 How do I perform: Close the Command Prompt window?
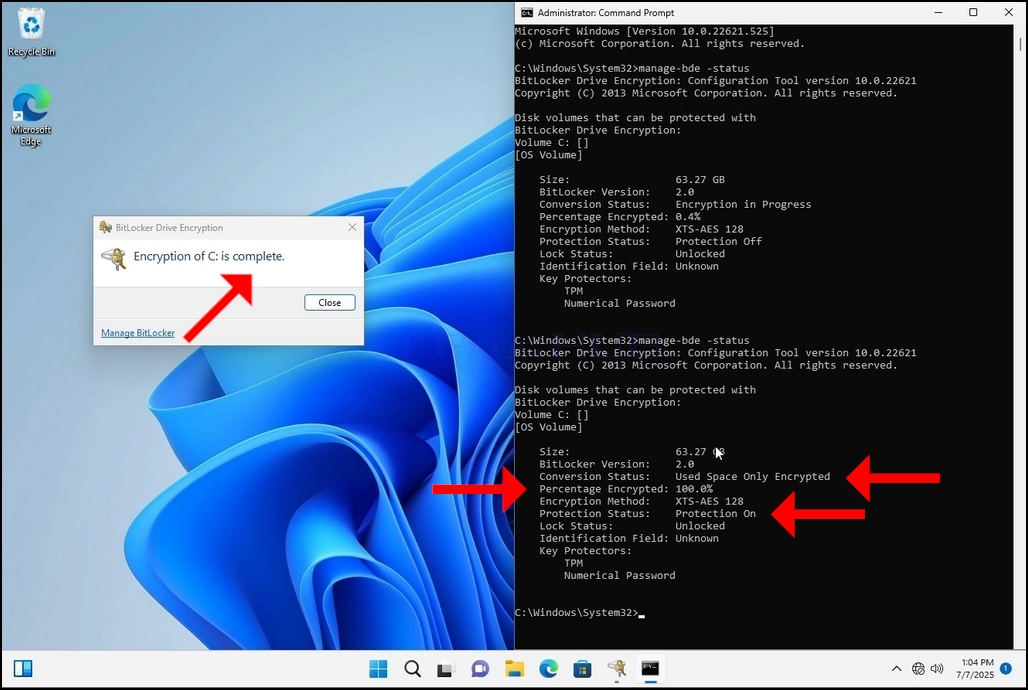pos(1009,12)
